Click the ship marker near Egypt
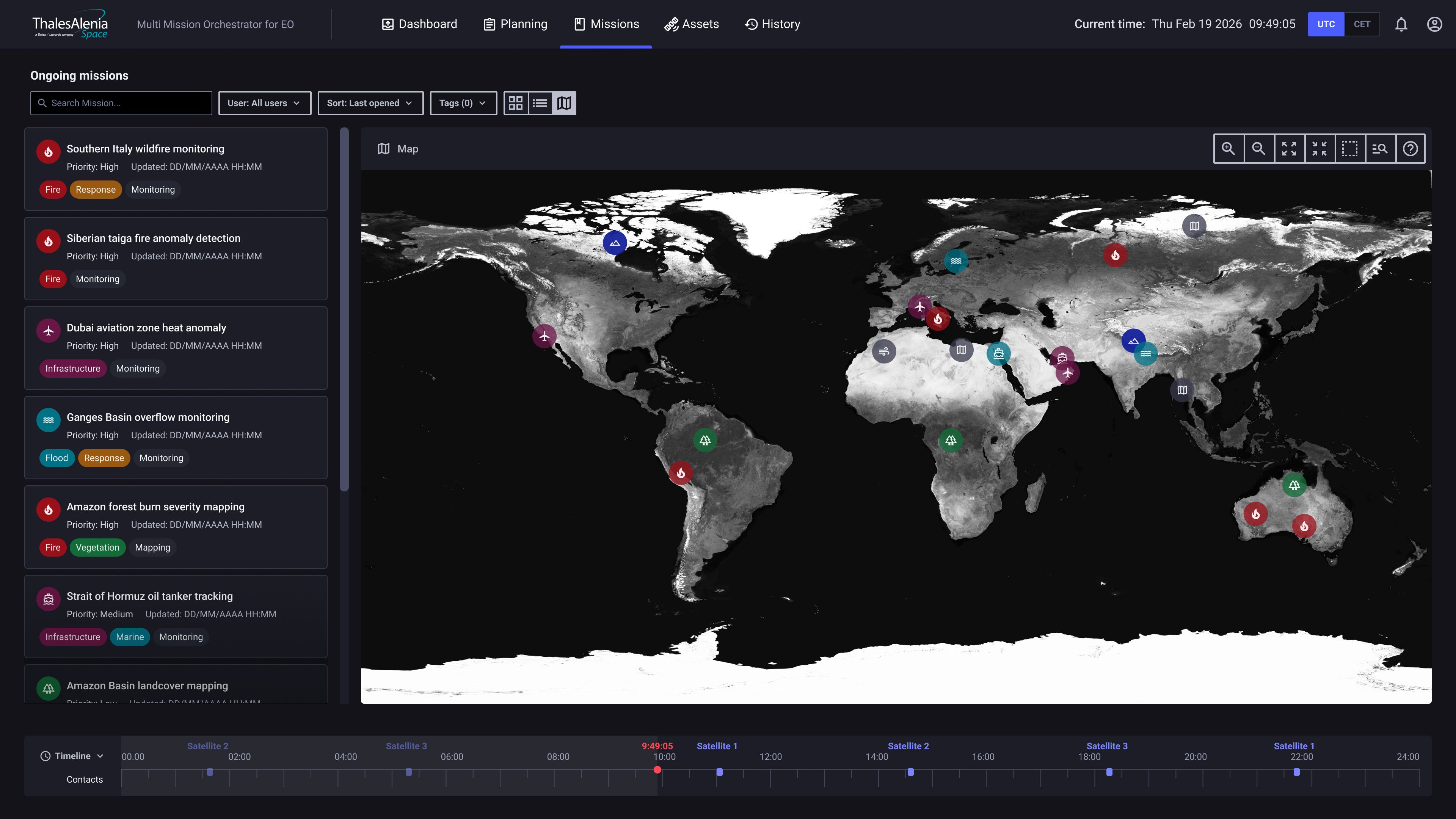 (x=999, y=354)
